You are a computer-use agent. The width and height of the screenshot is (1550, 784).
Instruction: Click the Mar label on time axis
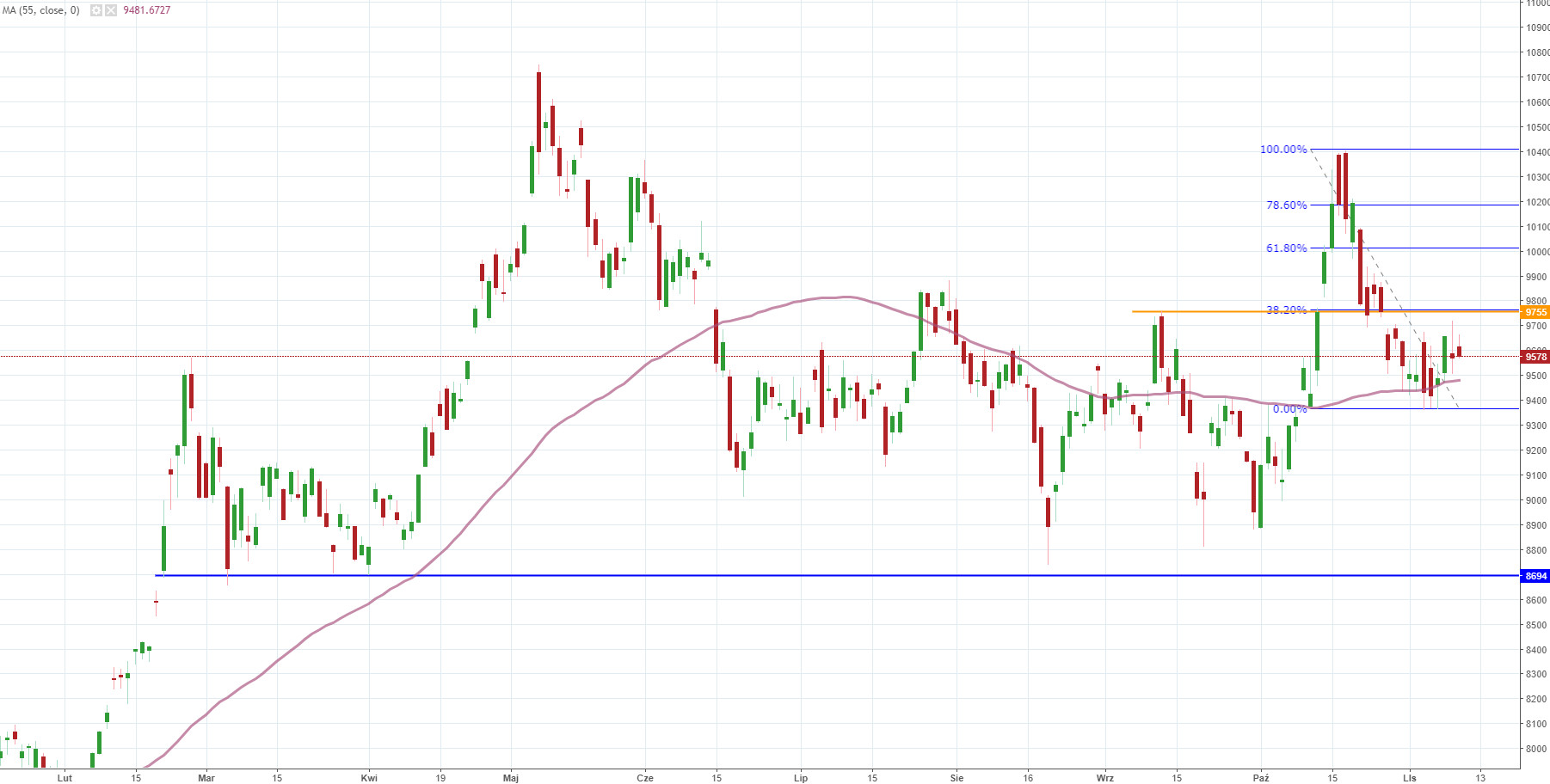206,778
